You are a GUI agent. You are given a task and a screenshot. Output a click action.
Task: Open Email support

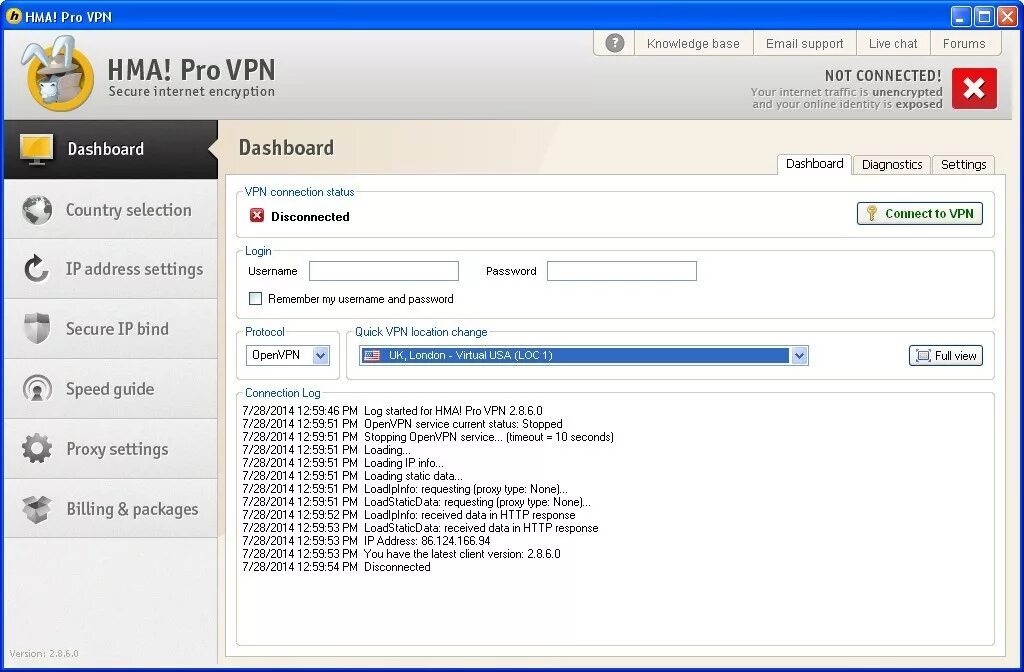pyautogui.click(x=805, y=44)
